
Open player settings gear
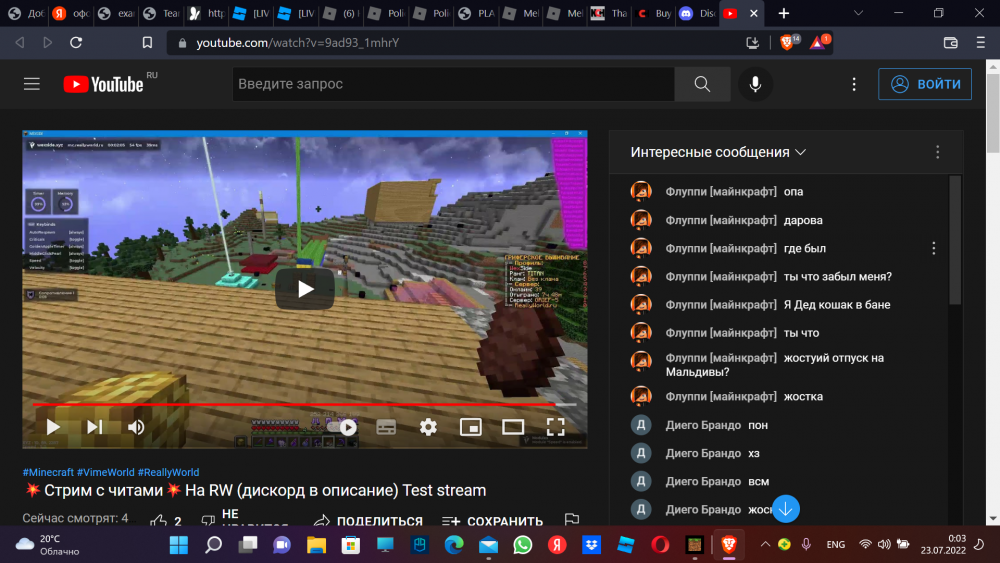[x=429, y=427]
